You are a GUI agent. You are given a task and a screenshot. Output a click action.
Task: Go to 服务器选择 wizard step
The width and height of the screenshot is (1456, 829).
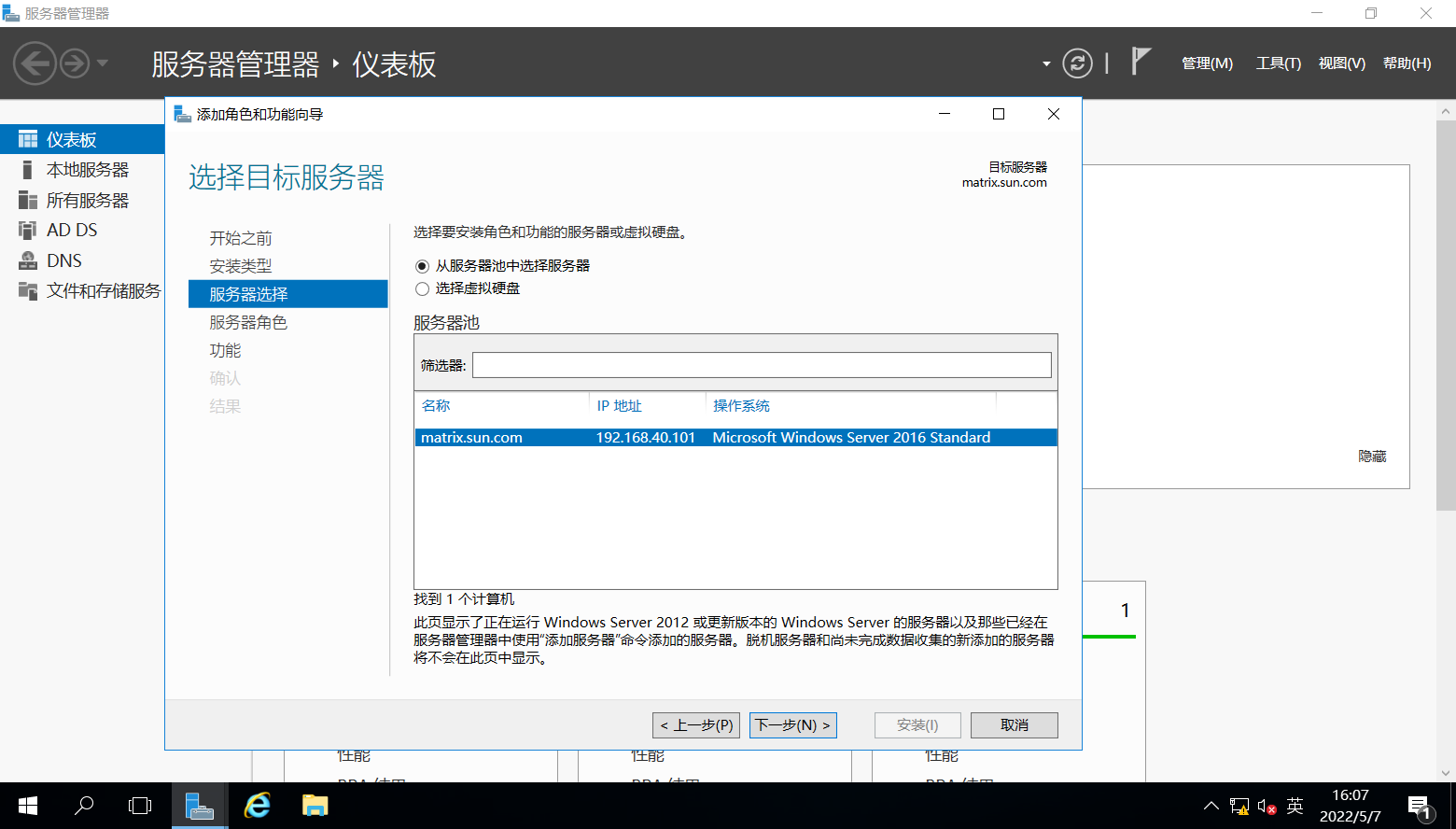pos(287,294)
